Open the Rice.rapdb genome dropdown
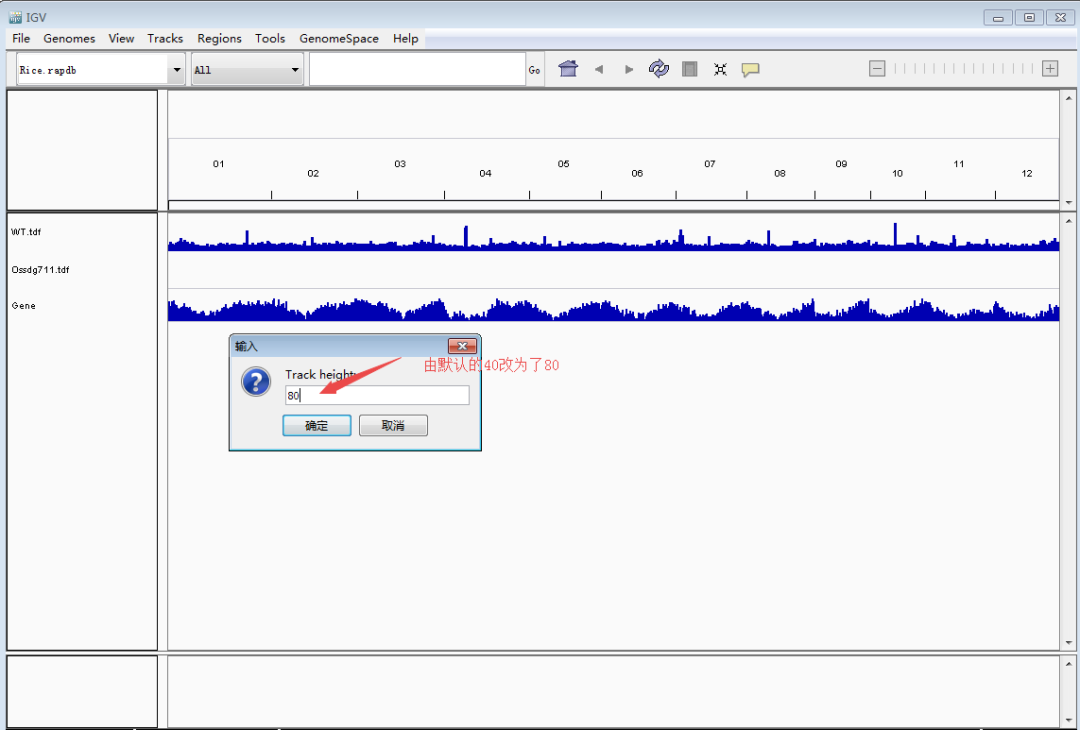Screen dimensions: 1080x730 pos(90,69)
